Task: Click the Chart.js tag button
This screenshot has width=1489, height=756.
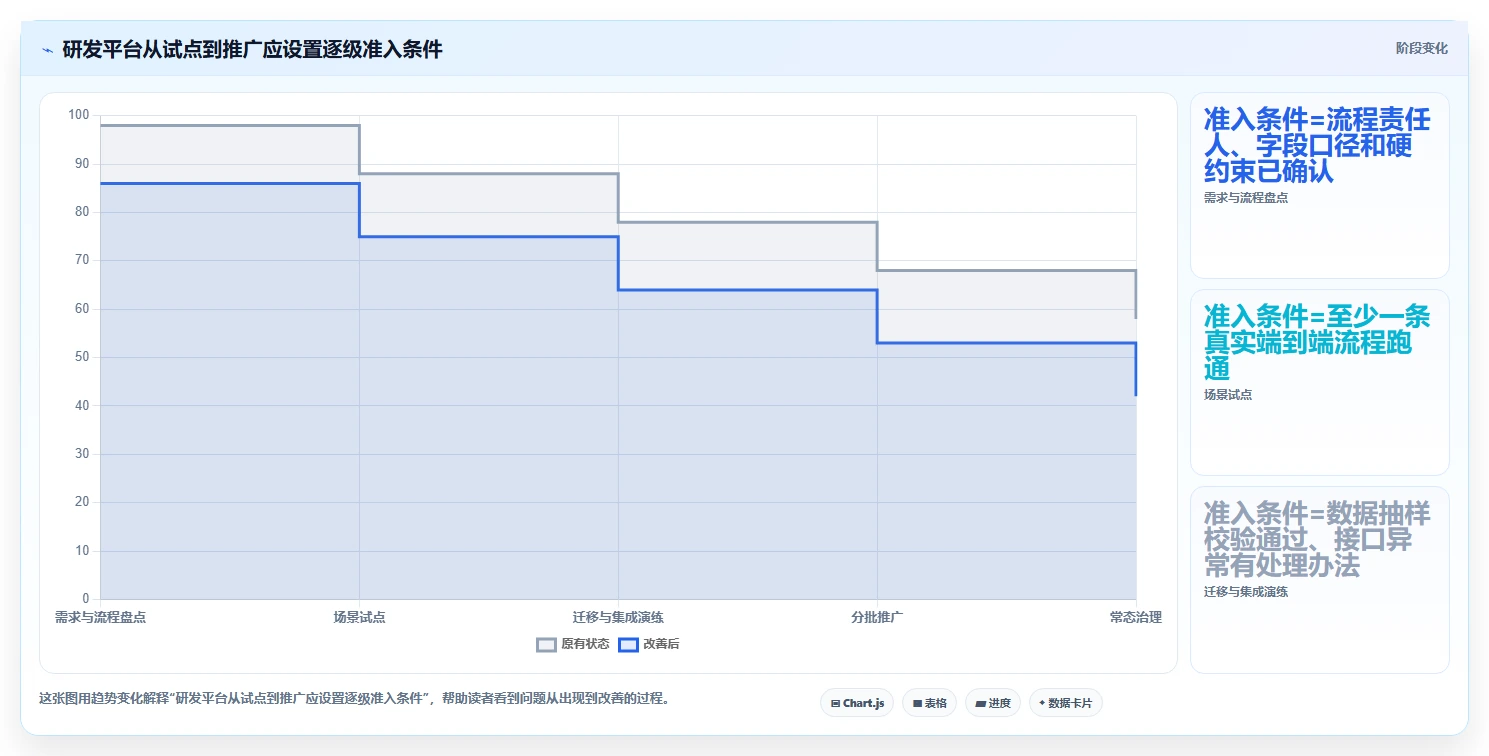Action: click(x=857, y=703)
